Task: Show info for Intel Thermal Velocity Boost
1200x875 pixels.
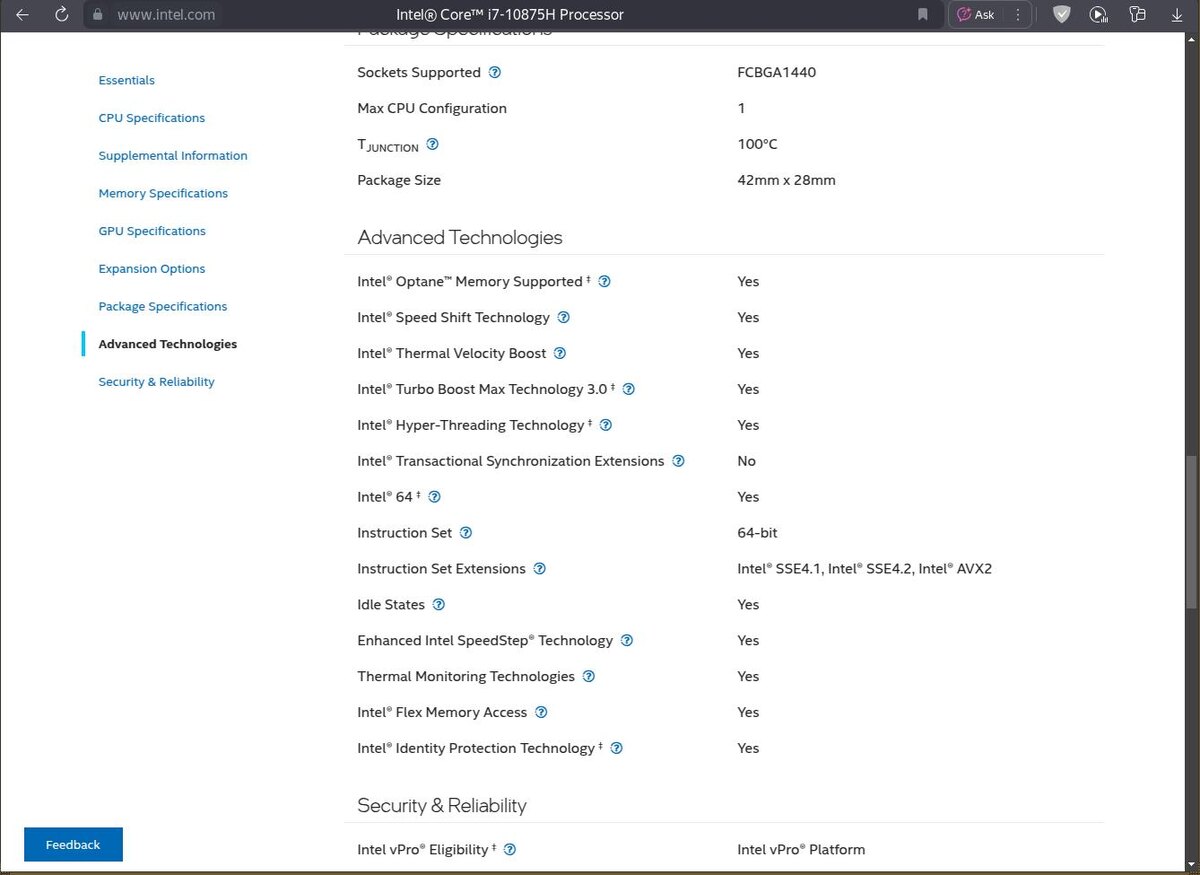Action: click(x=560, y=353)
